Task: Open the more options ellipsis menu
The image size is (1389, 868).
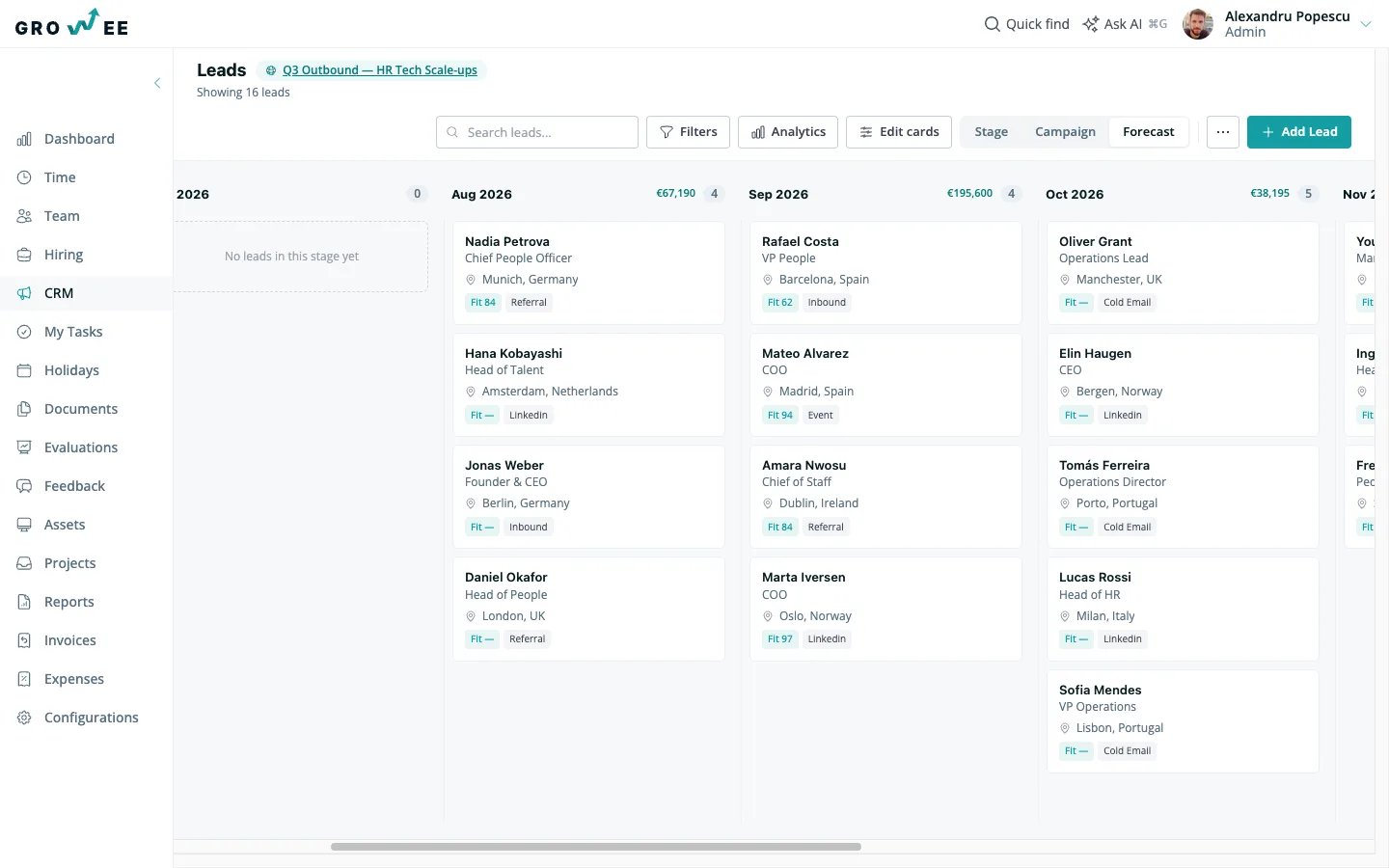Action: (x=1223, y=132)
